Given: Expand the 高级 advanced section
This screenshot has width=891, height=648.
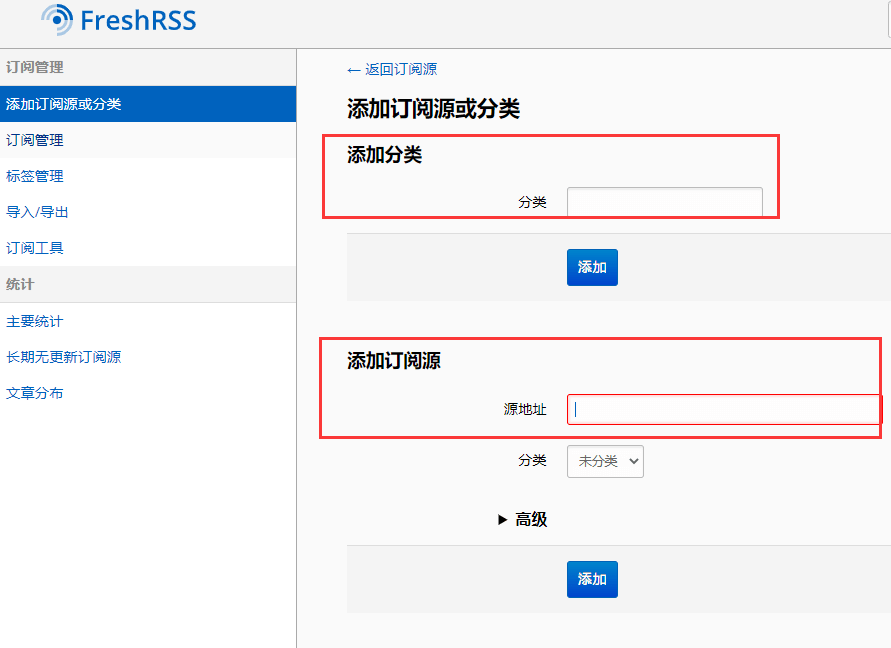Looking at the screenshot, I should [523, 520].
